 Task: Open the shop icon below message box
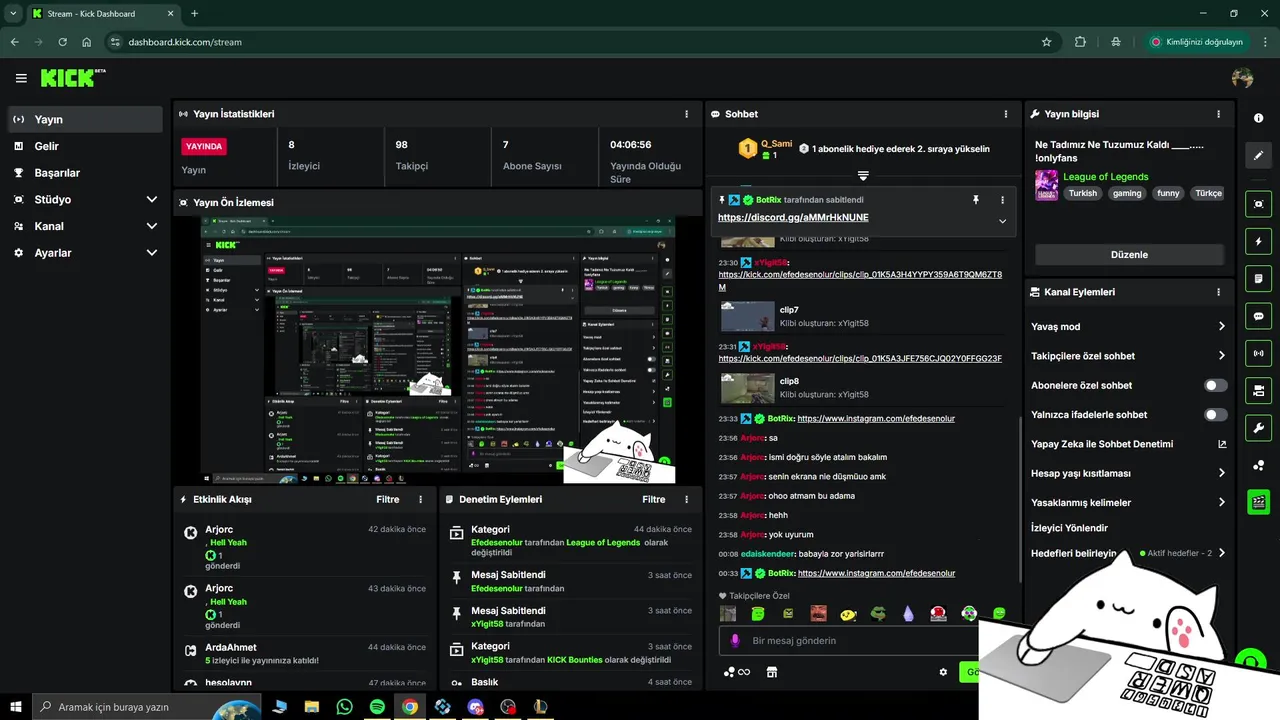(772, 672)
